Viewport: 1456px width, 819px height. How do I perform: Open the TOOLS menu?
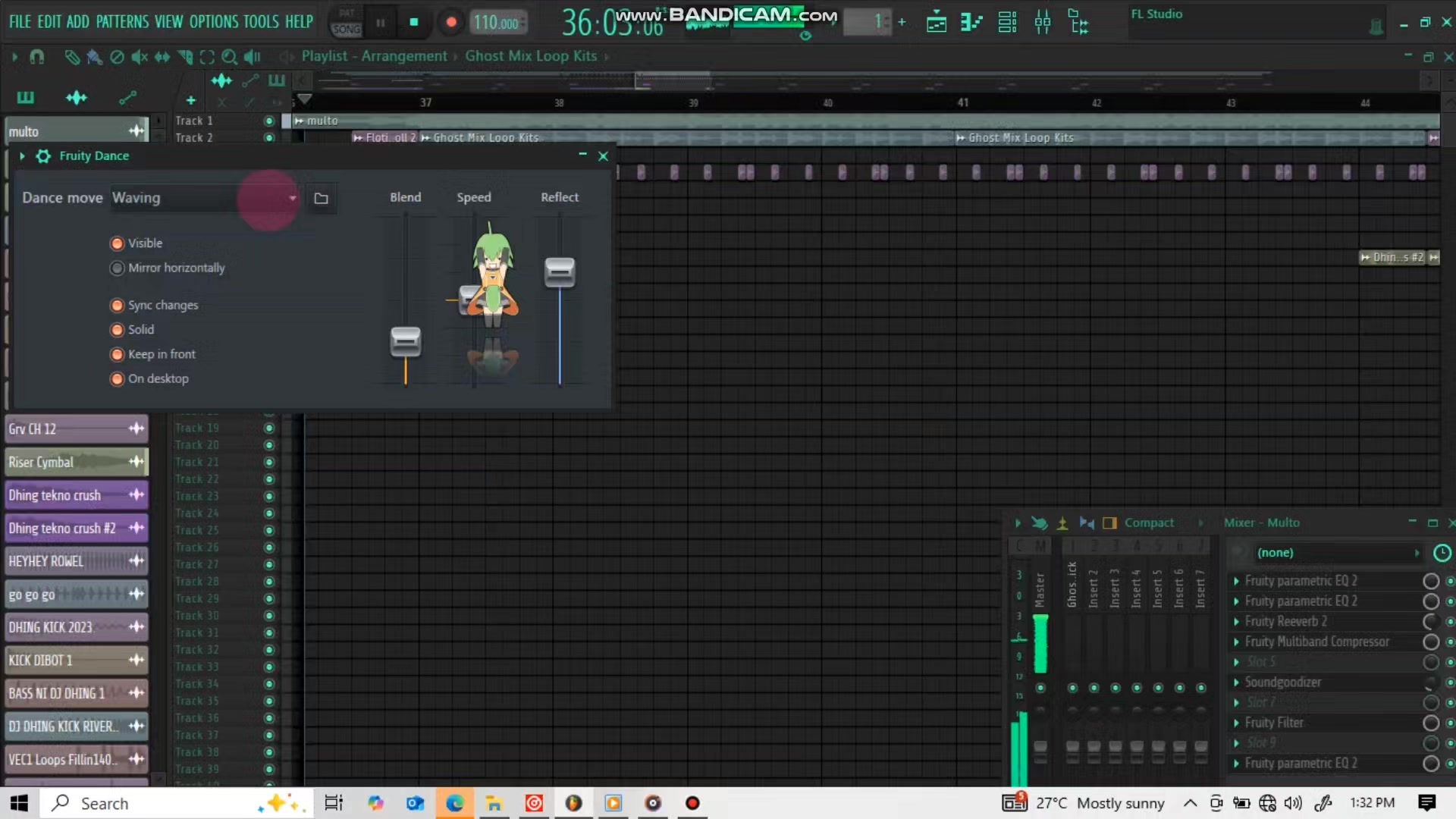coord(261,21)
